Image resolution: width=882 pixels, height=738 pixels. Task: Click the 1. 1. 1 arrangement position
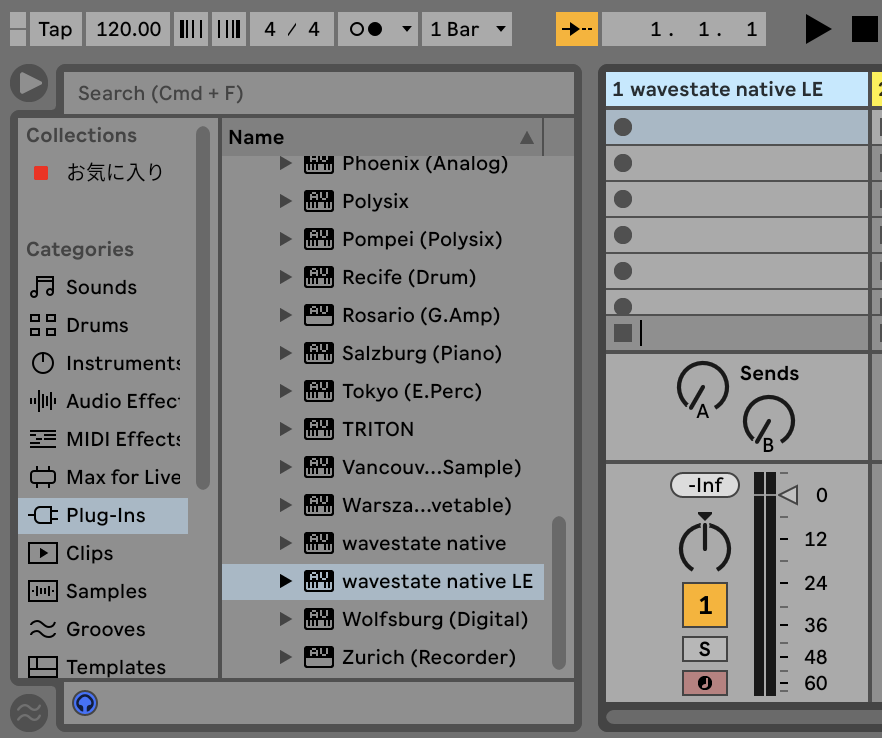684,29
